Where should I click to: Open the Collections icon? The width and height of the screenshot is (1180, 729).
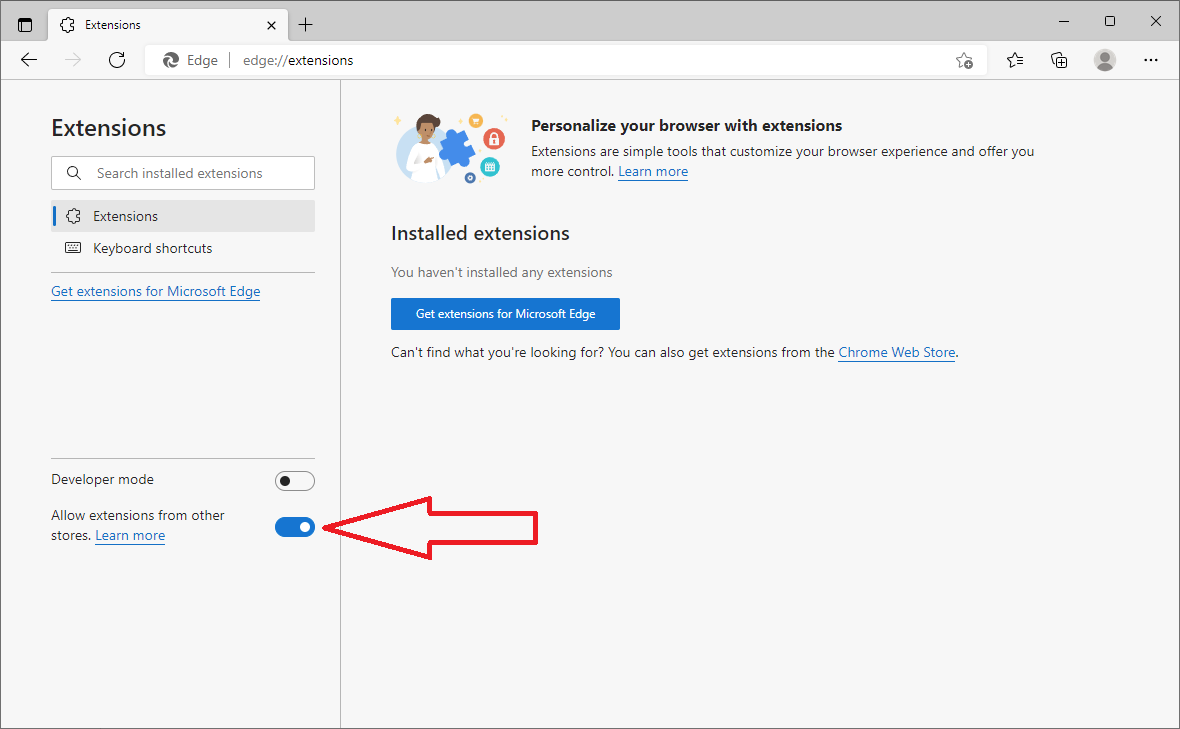[x=1059, y=60]
